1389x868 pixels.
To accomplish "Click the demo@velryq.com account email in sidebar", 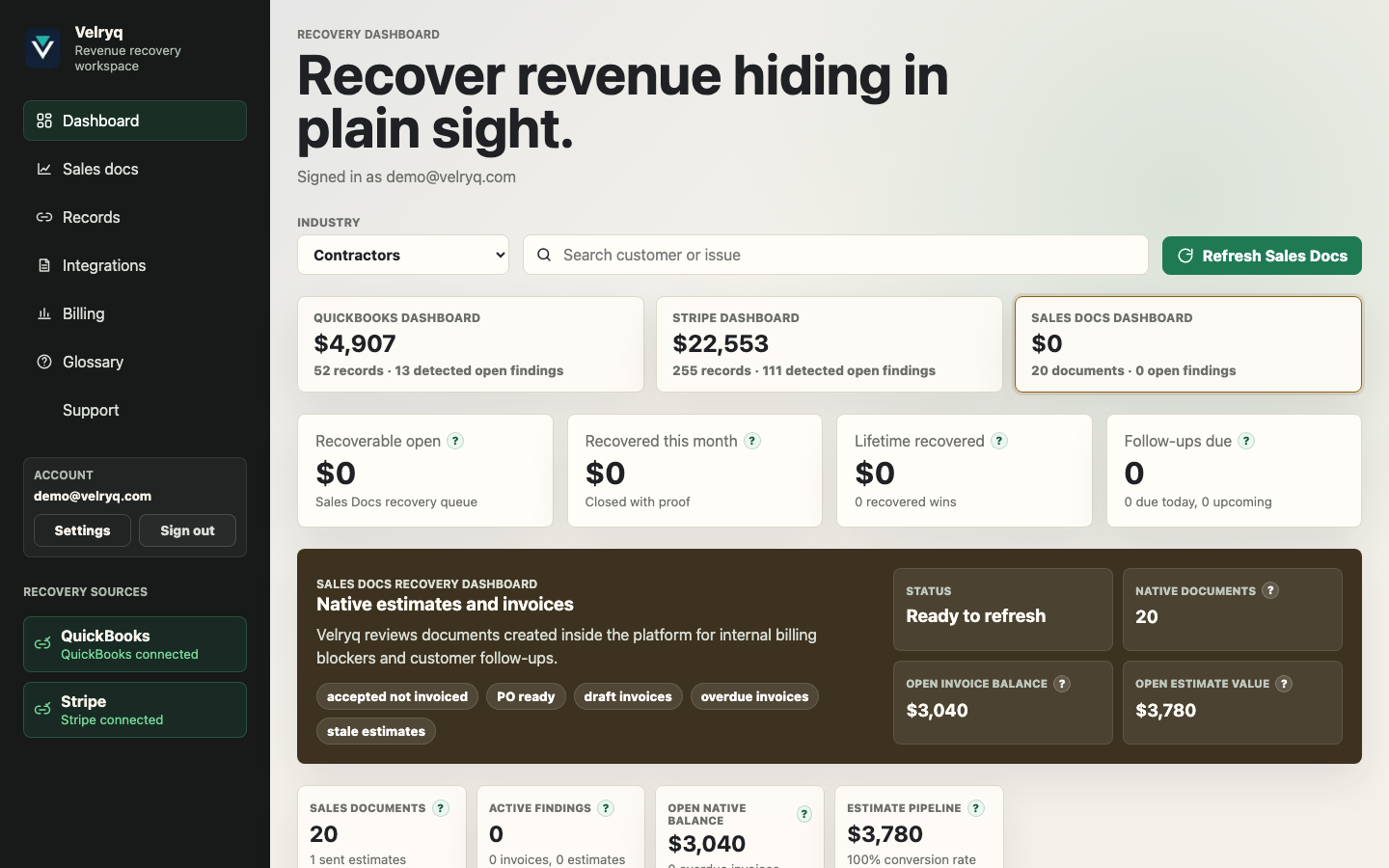I will coord(93,496).
